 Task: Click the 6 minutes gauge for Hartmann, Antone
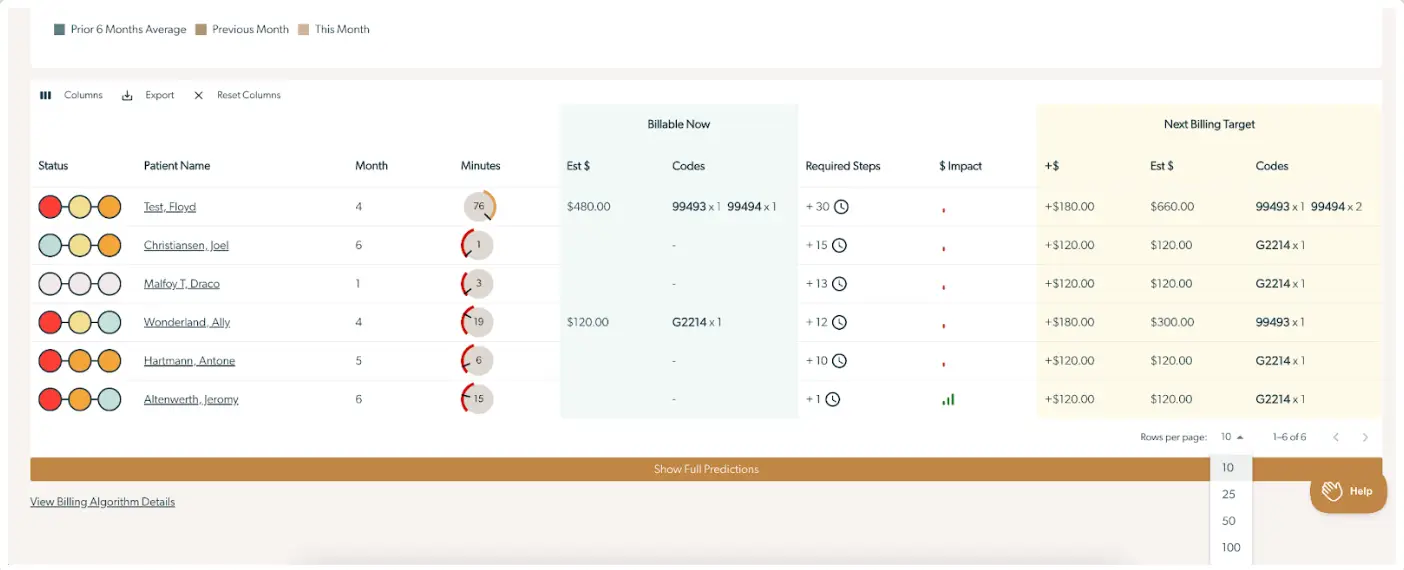point(477,361)
